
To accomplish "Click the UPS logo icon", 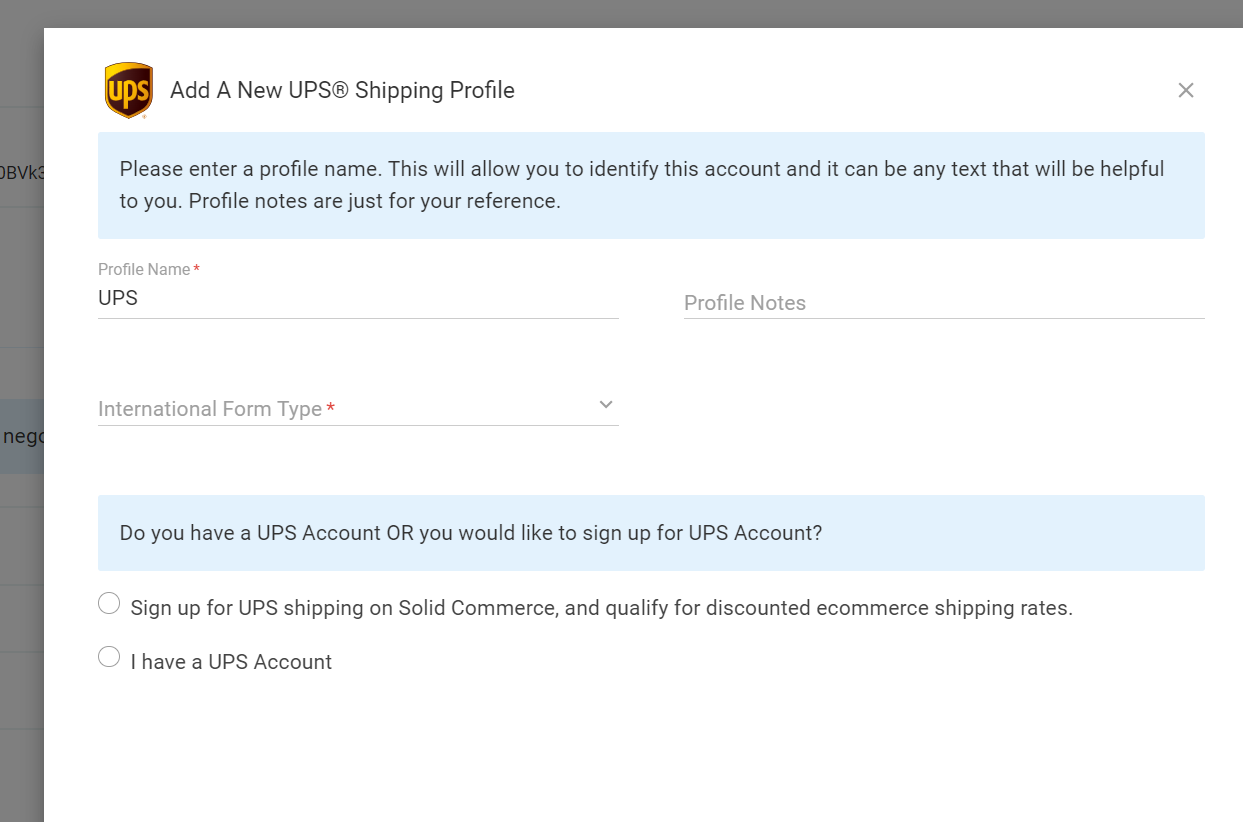I will [x=128, y=89].
